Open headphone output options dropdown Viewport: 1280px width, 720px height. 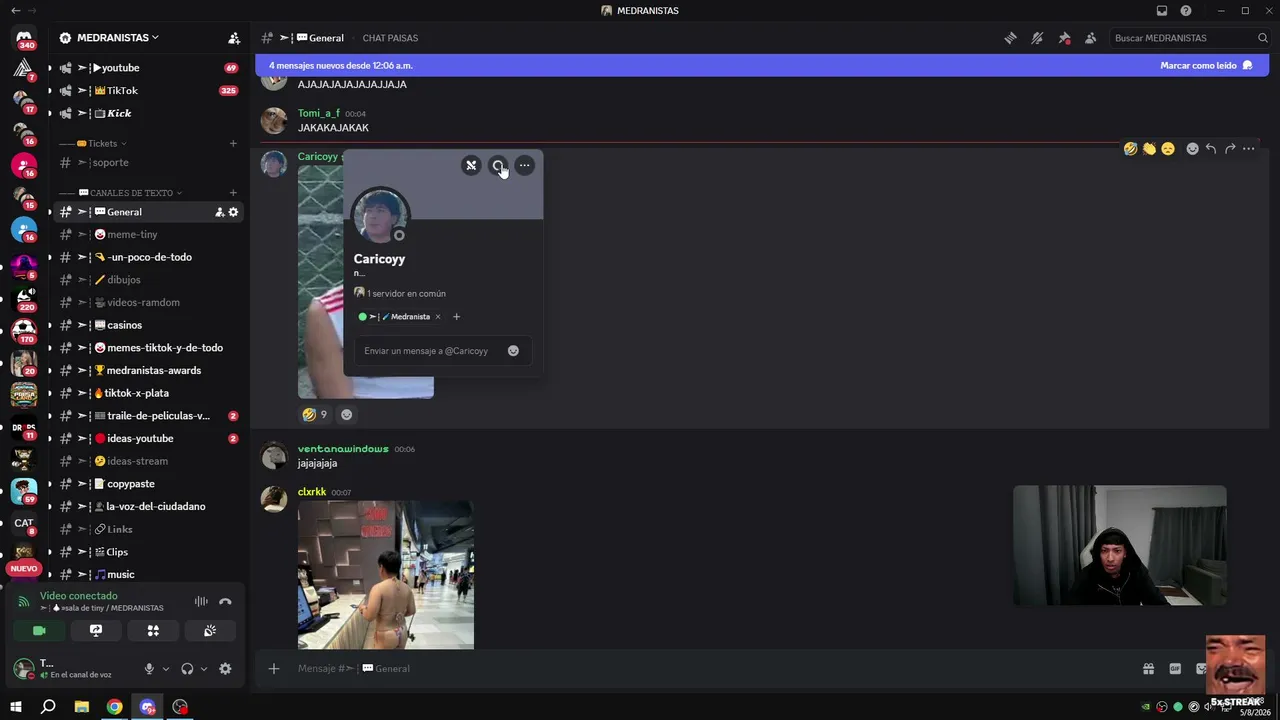(x=204, y=669)
